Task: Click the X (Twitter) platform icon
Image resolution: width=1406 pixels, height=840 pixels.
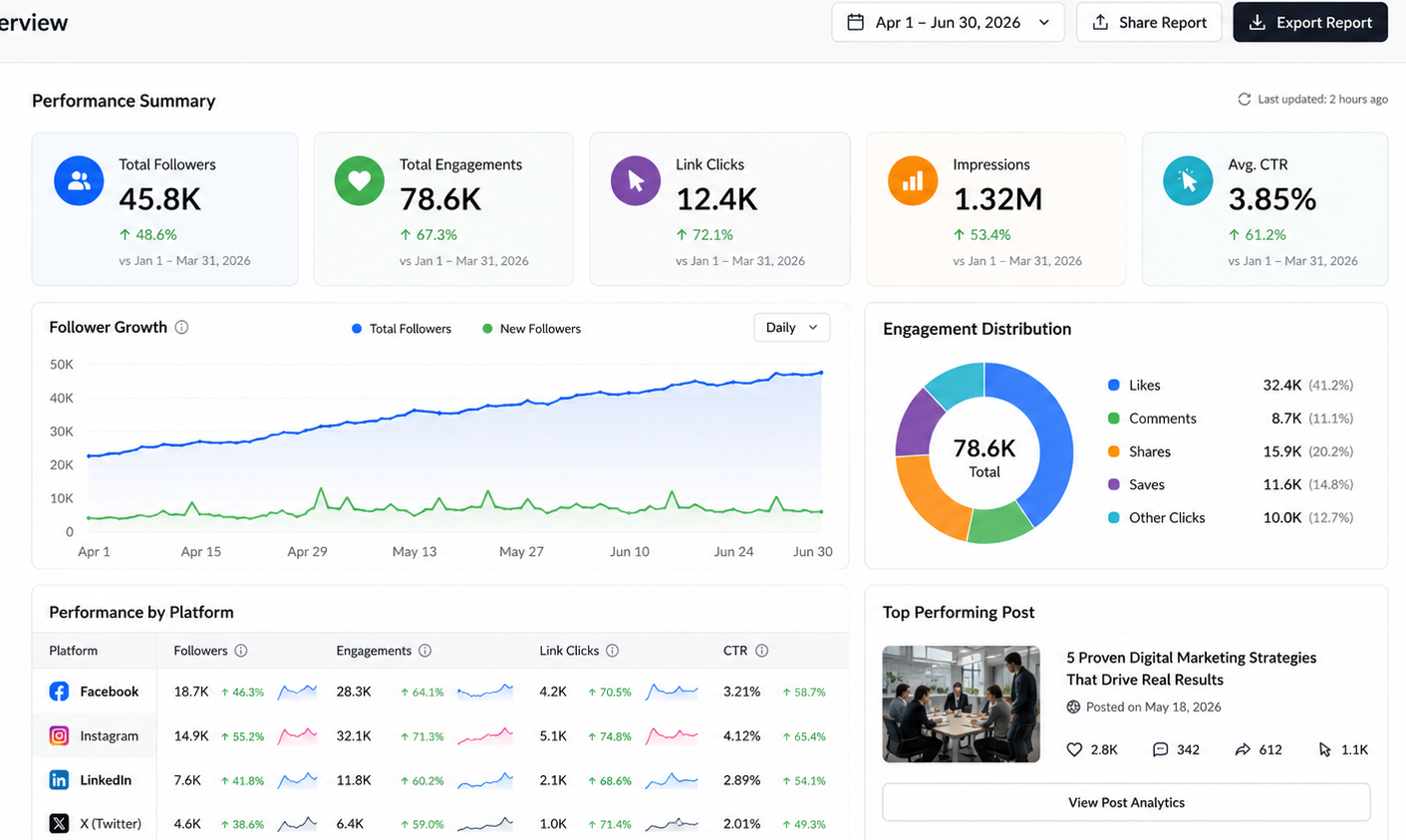Action: [x=59, y=824]
